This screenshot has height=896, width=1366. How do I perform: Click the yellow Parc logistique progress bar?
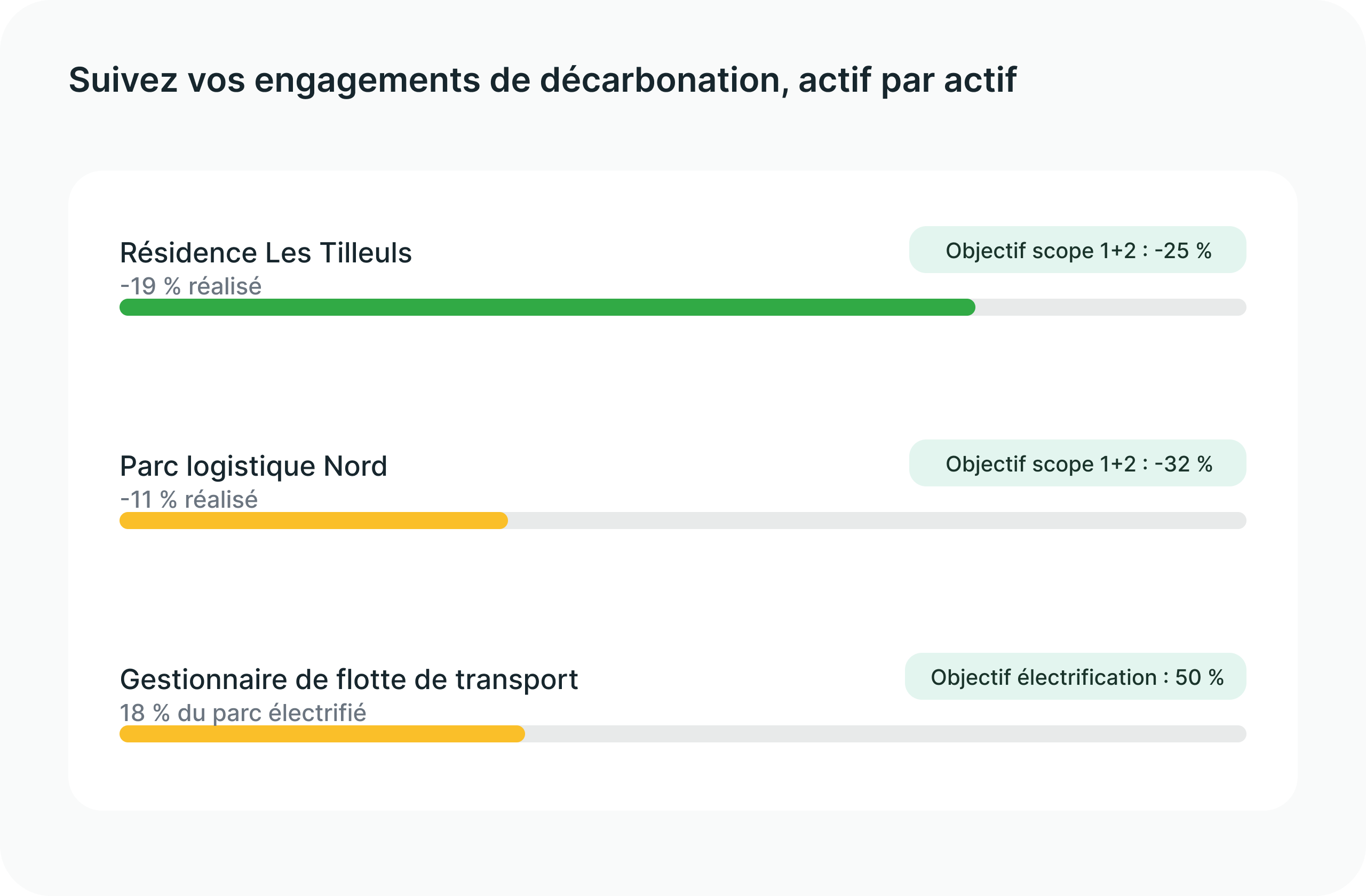tap(313, 521)
